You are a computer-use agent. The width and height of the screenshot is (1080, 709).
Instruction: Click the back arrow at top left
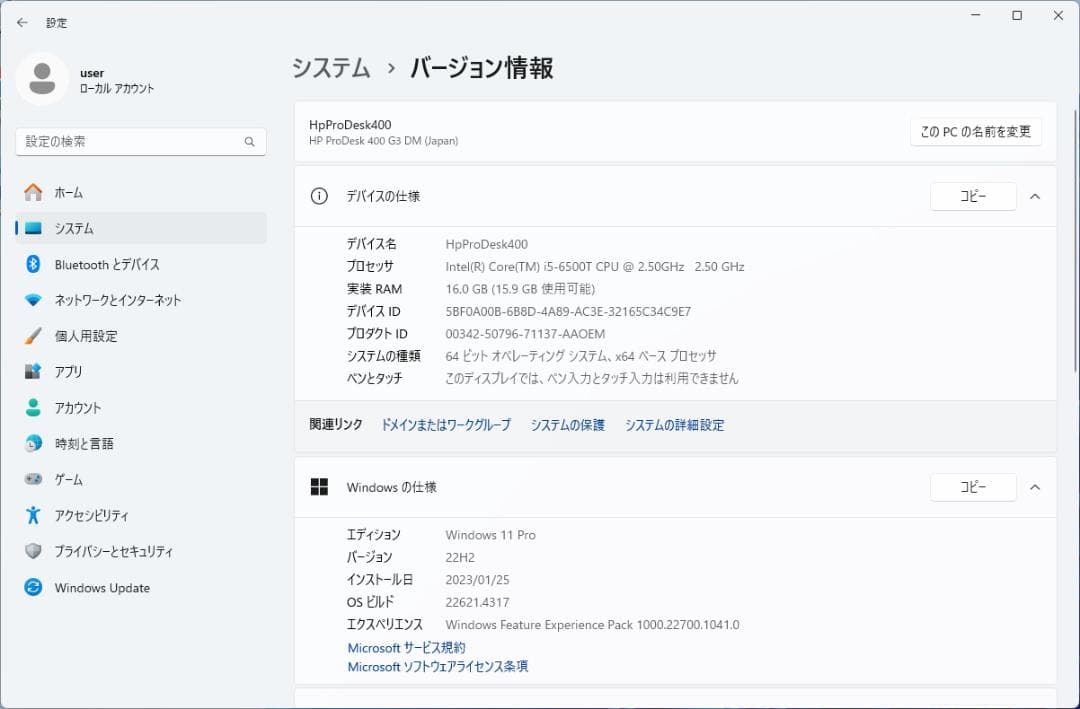coord(21,22)
